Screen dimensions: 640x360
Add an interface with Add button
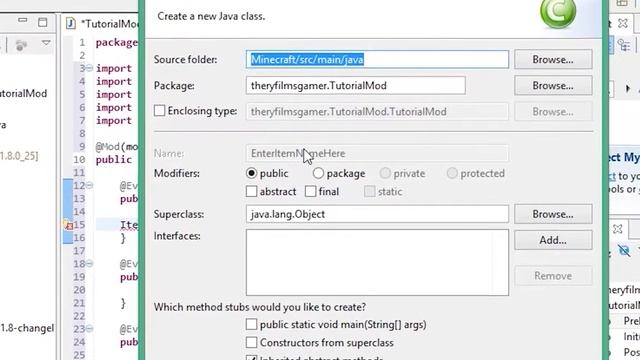pyautogui.click(x=553, y=240)
